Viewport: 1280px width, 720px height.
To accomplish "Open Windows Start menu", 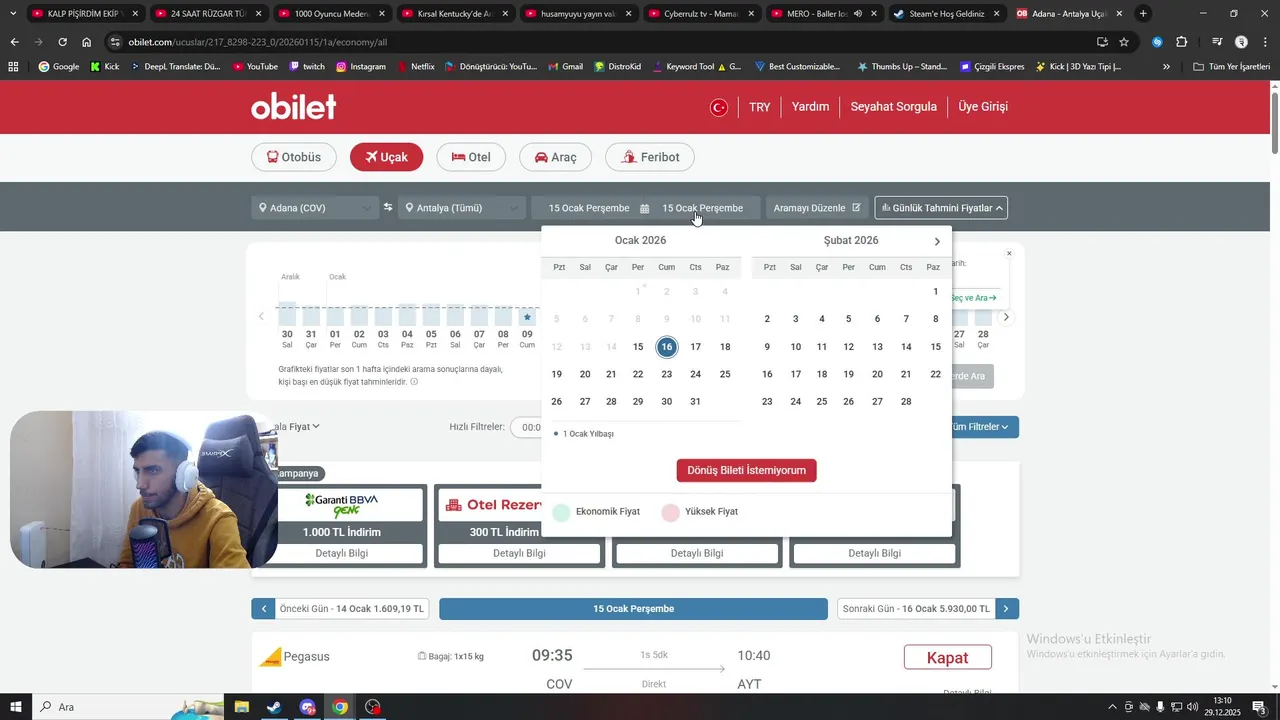I will (16, 707).
